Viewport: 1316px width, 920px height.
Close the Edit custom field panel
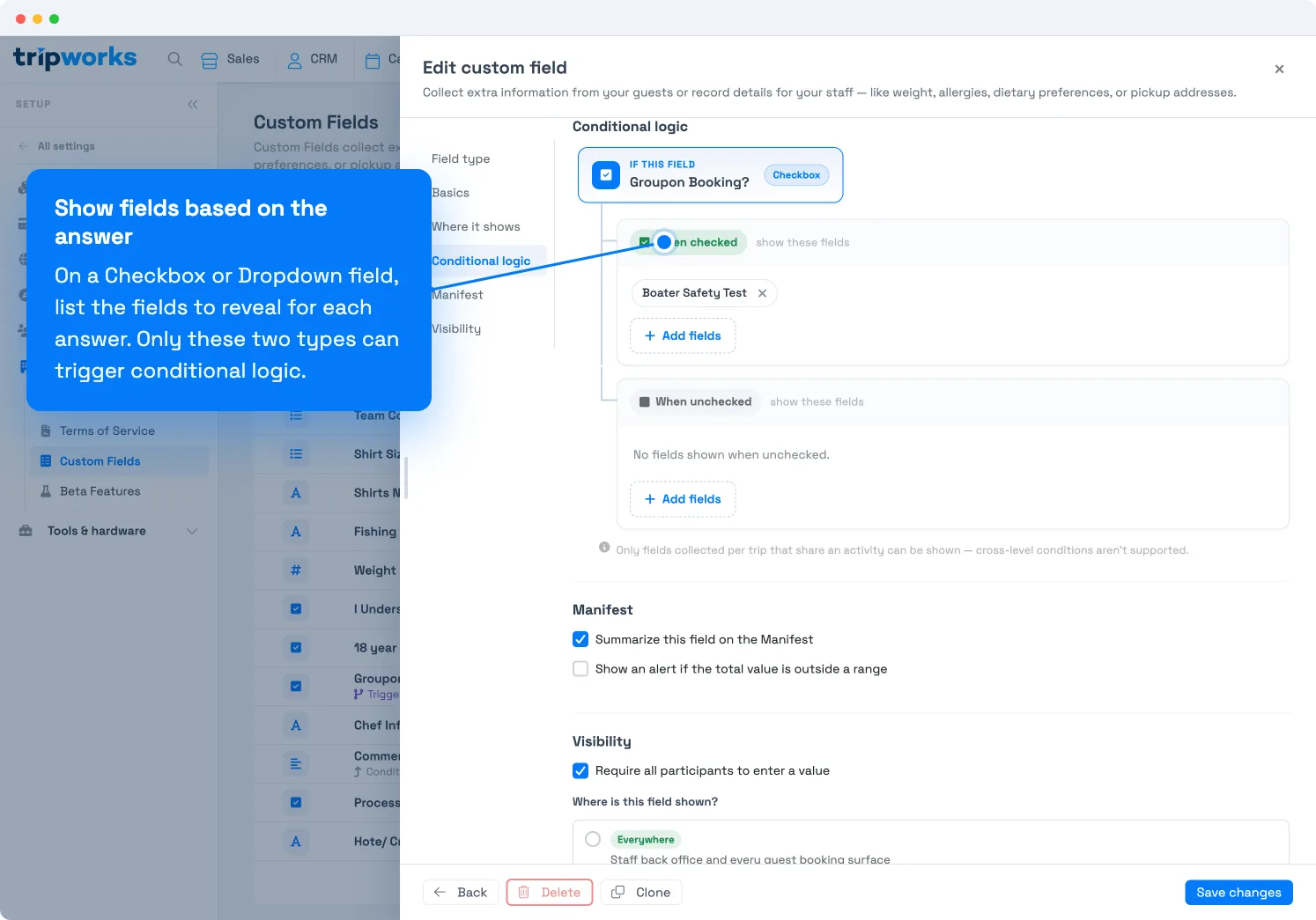tap(1279, 69)
